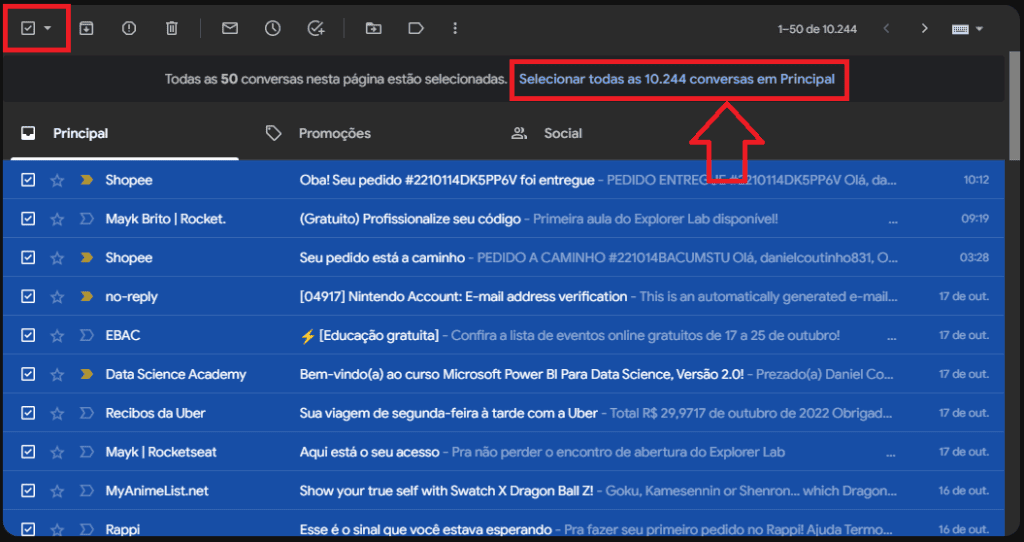Image resolution: width=1024 pixels, height=542 pixels.
Task: Snooze selected conversations with clock icon
Action: (273, 28)
